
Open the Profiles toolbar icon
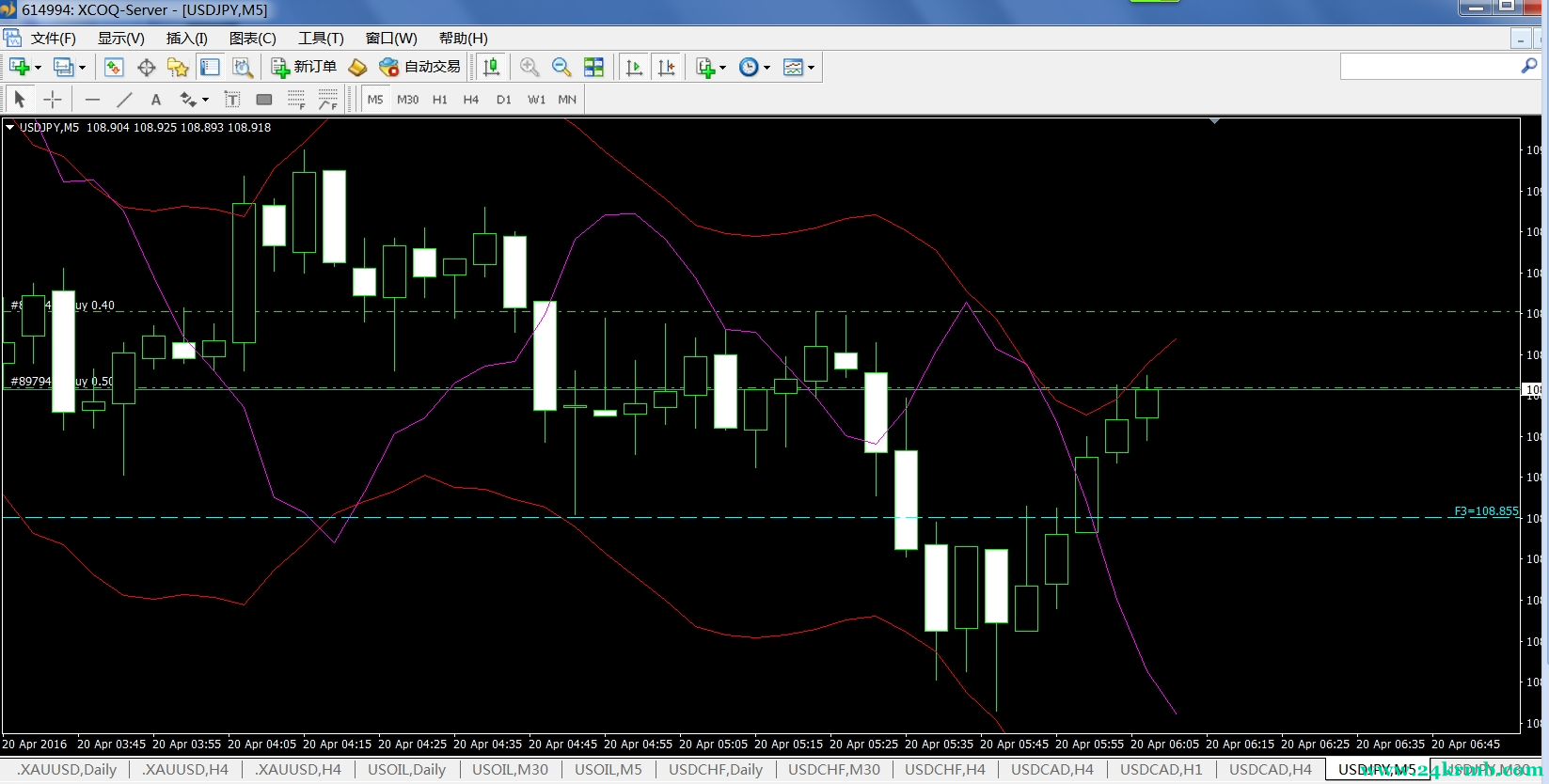tap(63, 67)
